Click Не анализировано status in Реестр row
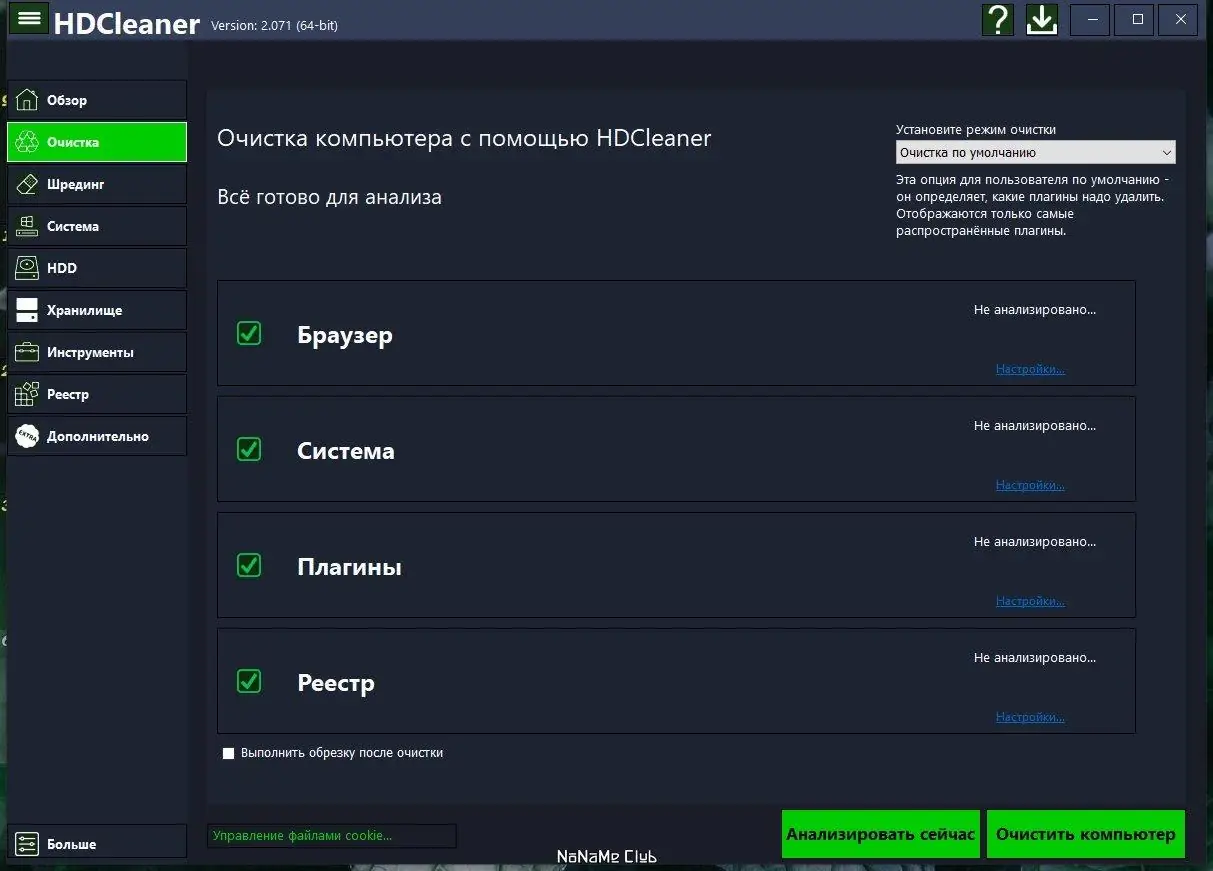Image resolution: width=1213 pixels, height=871 pixels. coord(1035,658)
